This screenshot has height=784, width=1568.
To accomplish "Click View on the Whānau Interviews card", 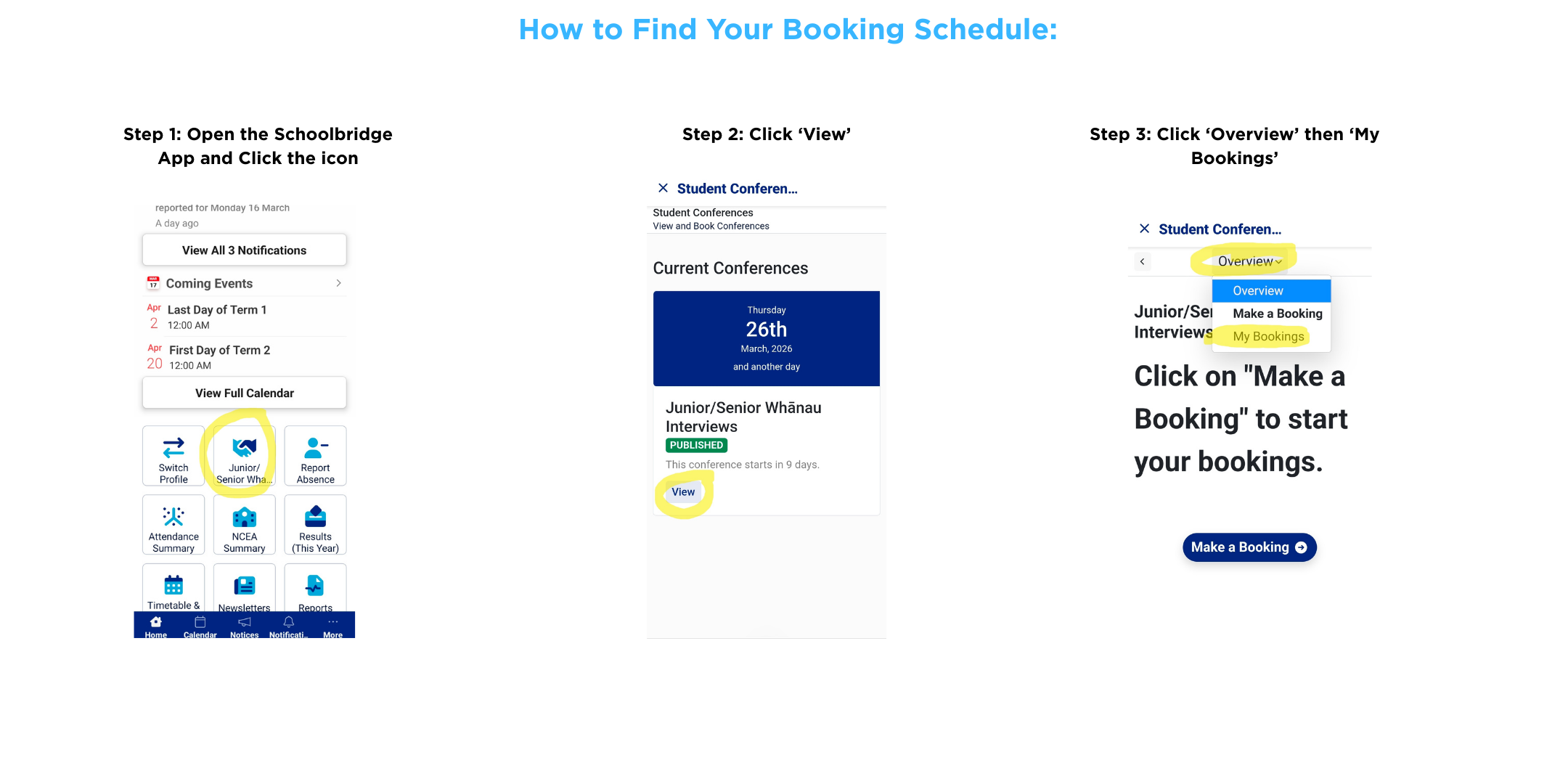I will pyautogui.click(x=683, y=492).
